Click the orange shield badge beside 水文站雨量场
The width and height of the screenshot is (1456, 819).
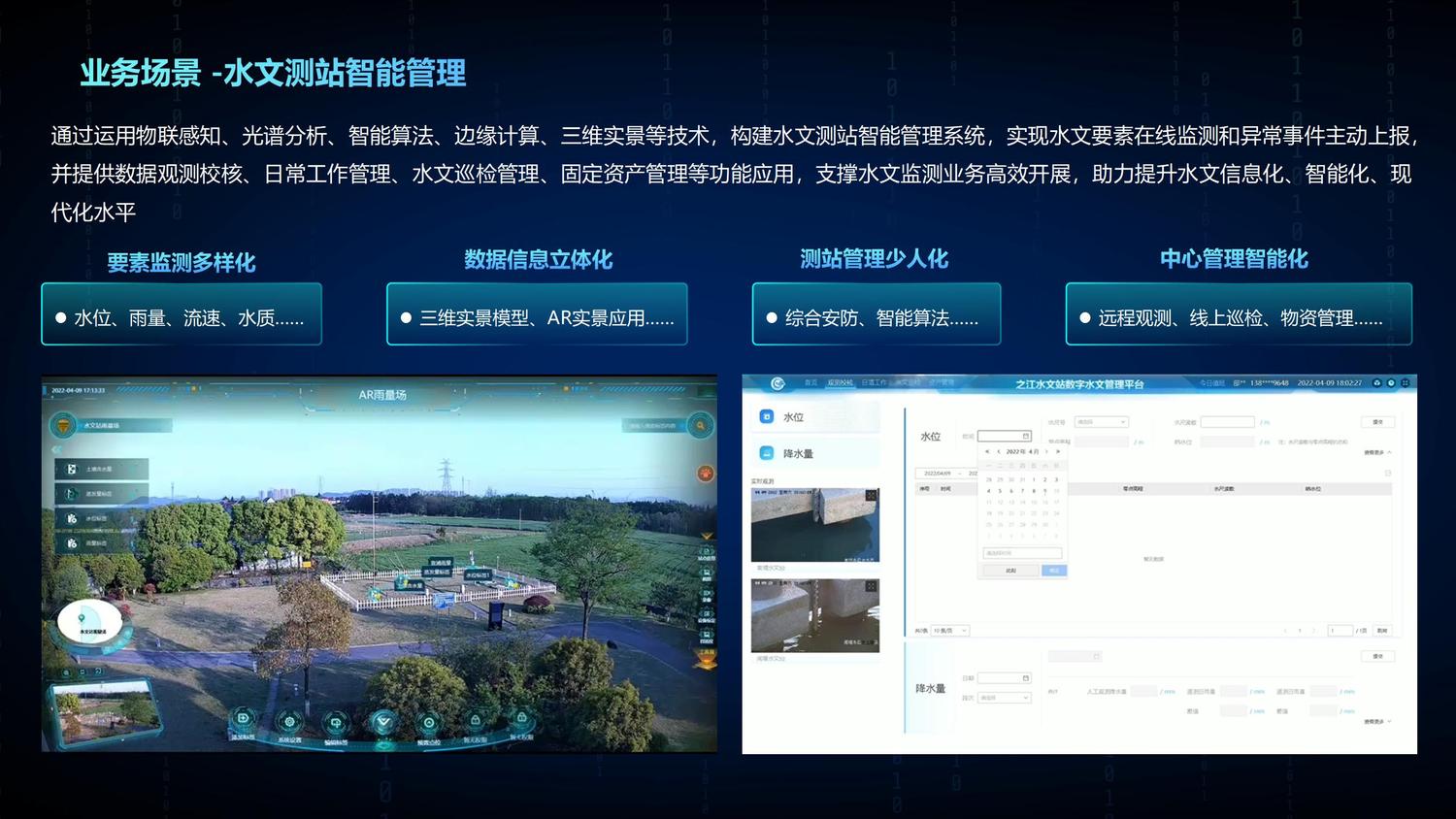pyautogui.click(x=62, y=425)
